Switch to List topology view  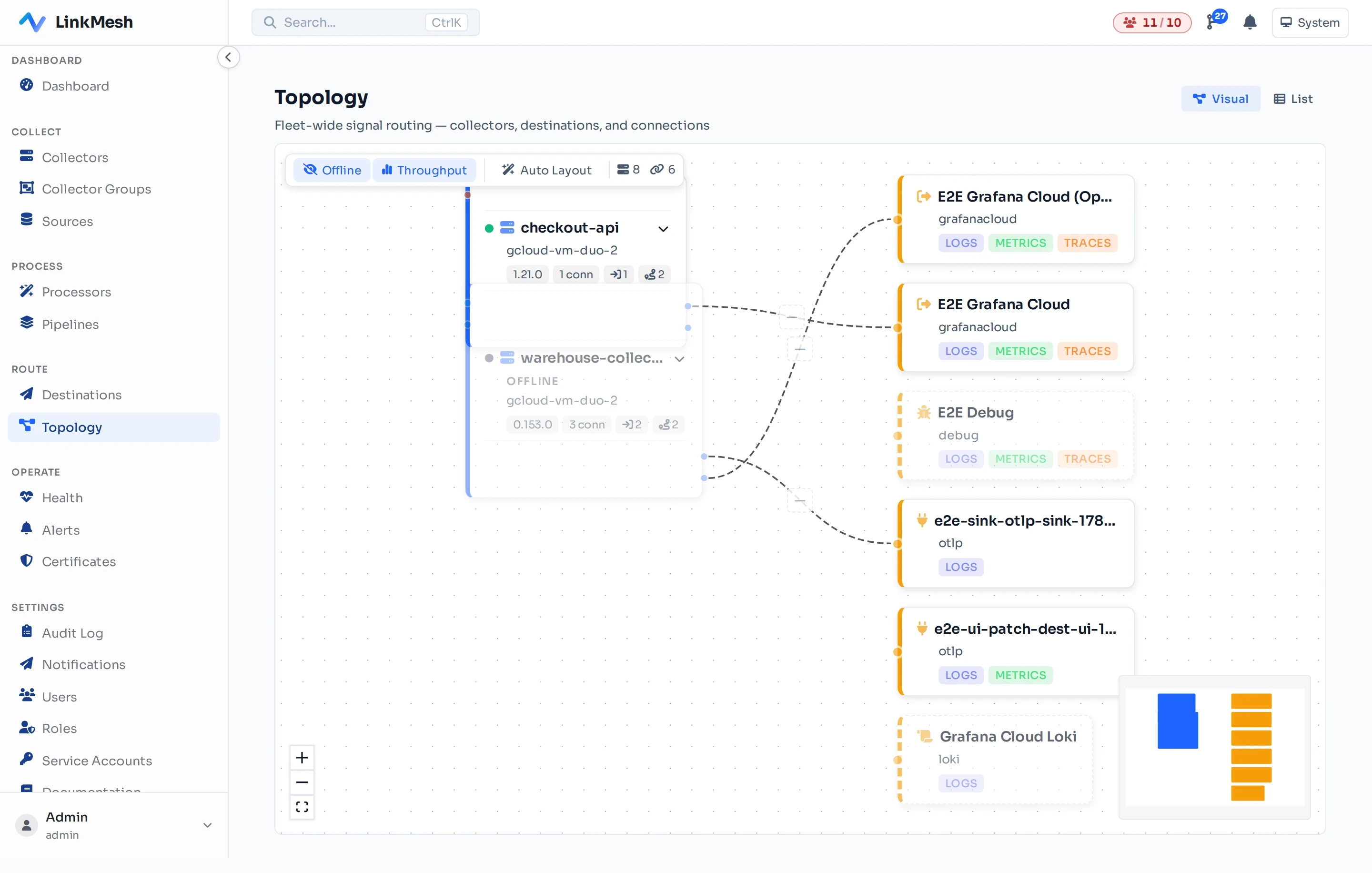1293,99
